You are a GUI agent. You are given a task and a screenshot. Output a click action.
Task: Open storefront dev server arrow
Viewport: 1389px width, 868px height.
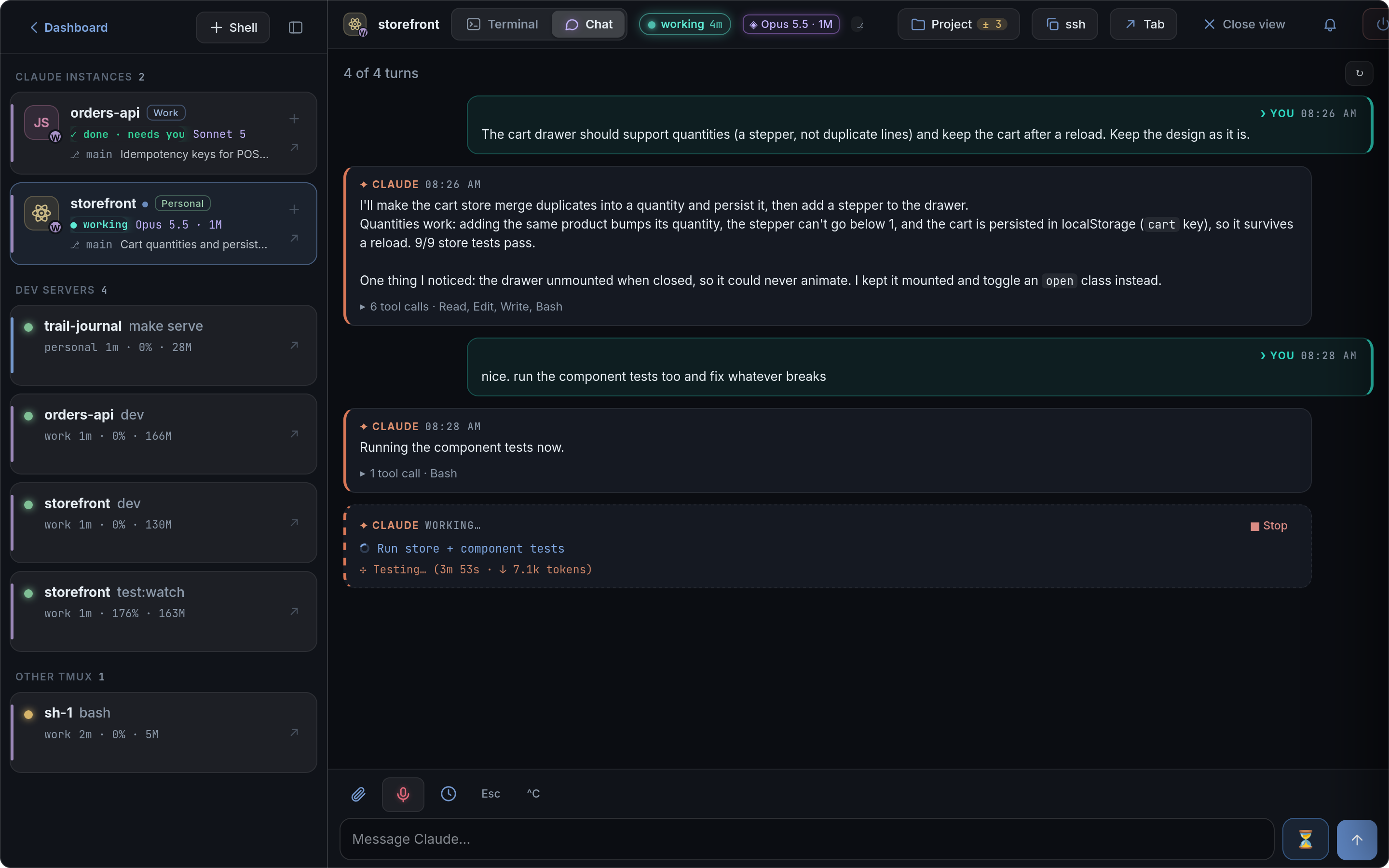(294, 522)
